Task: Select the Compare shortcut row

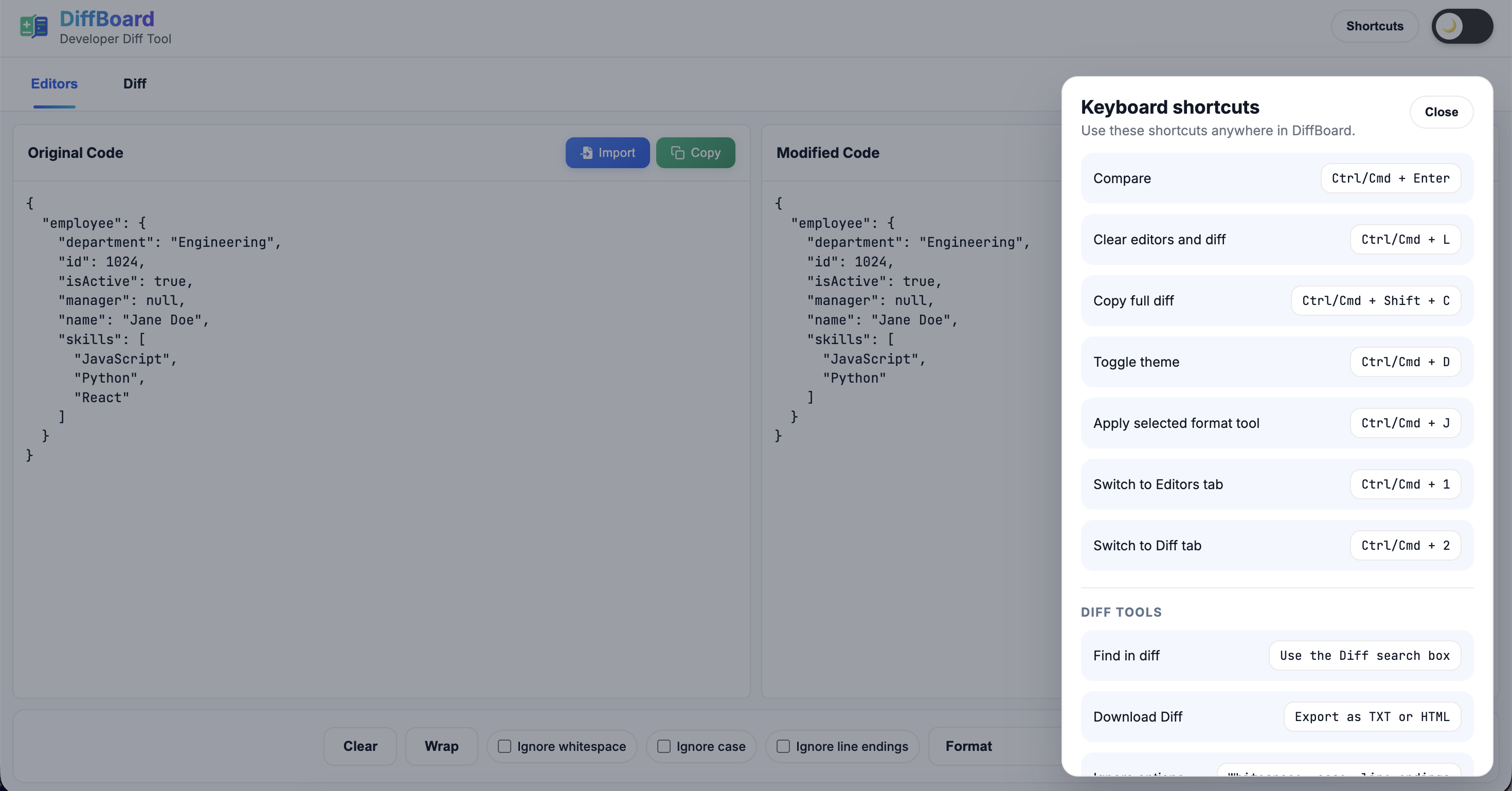Action: click(x=1276, y=178)
